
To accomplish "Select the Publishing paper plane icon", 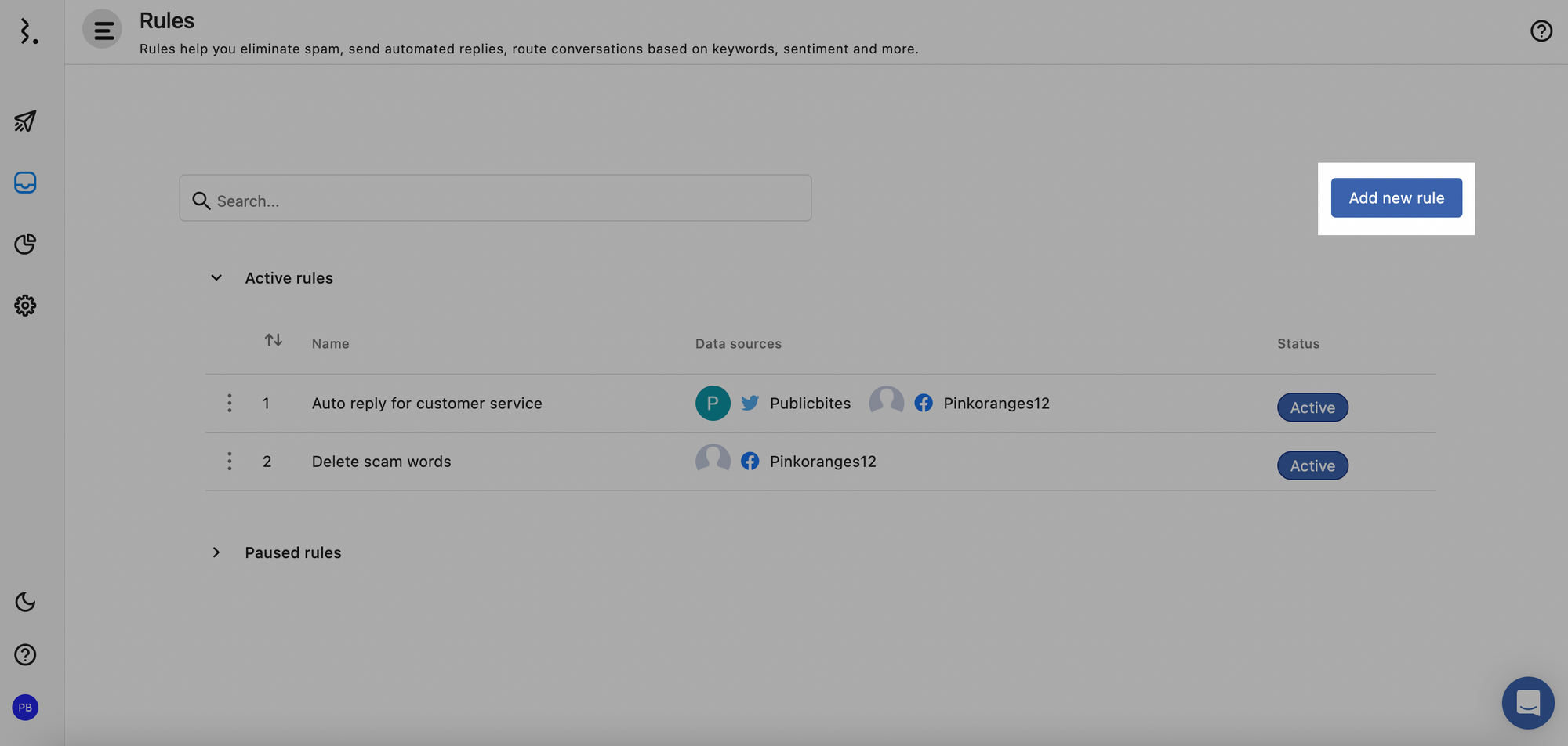I will tap(25, 121).
